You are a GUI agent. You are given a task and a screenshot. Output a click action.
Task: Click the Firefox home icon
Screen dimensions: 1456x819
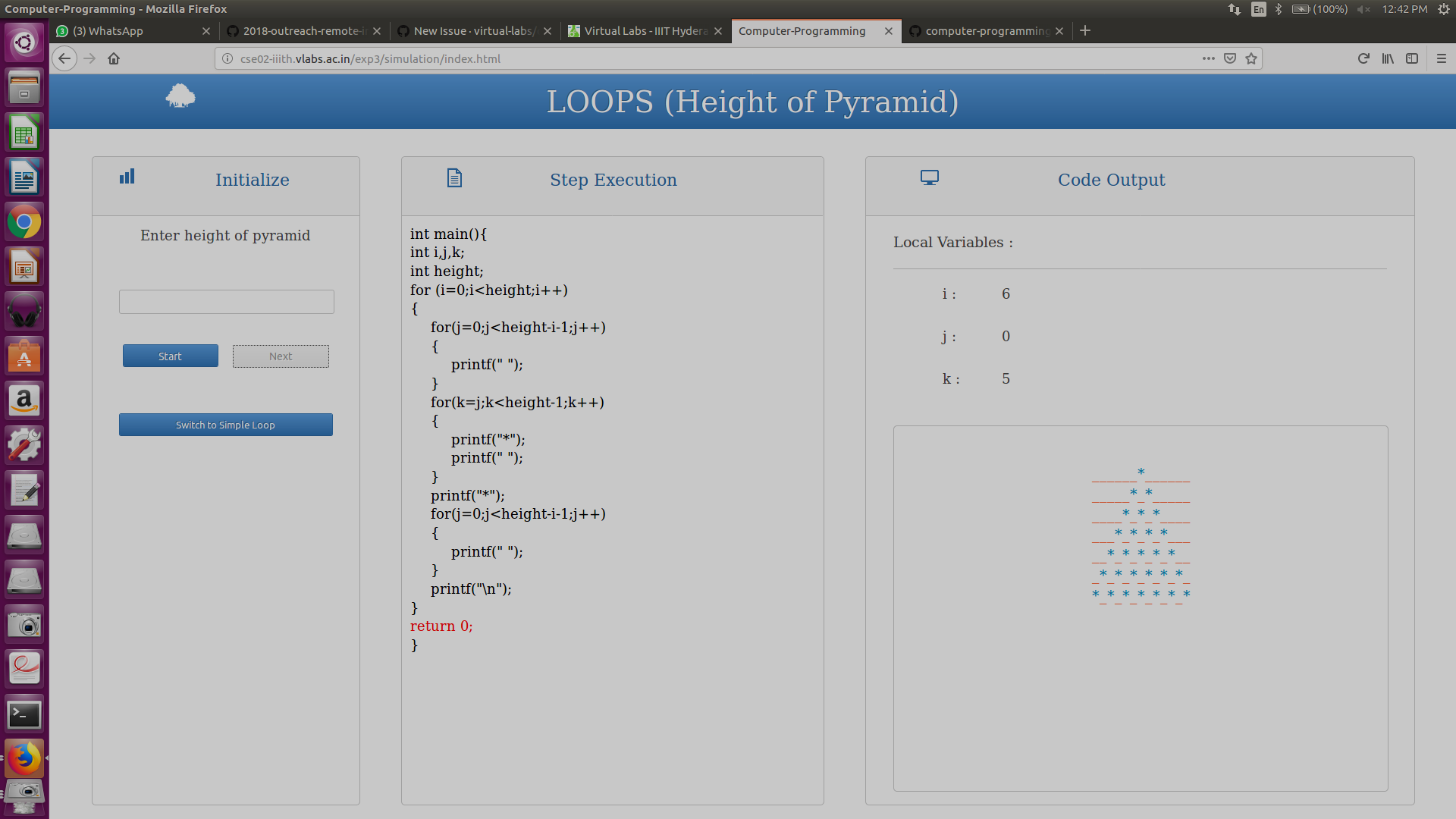coord(113,58)
